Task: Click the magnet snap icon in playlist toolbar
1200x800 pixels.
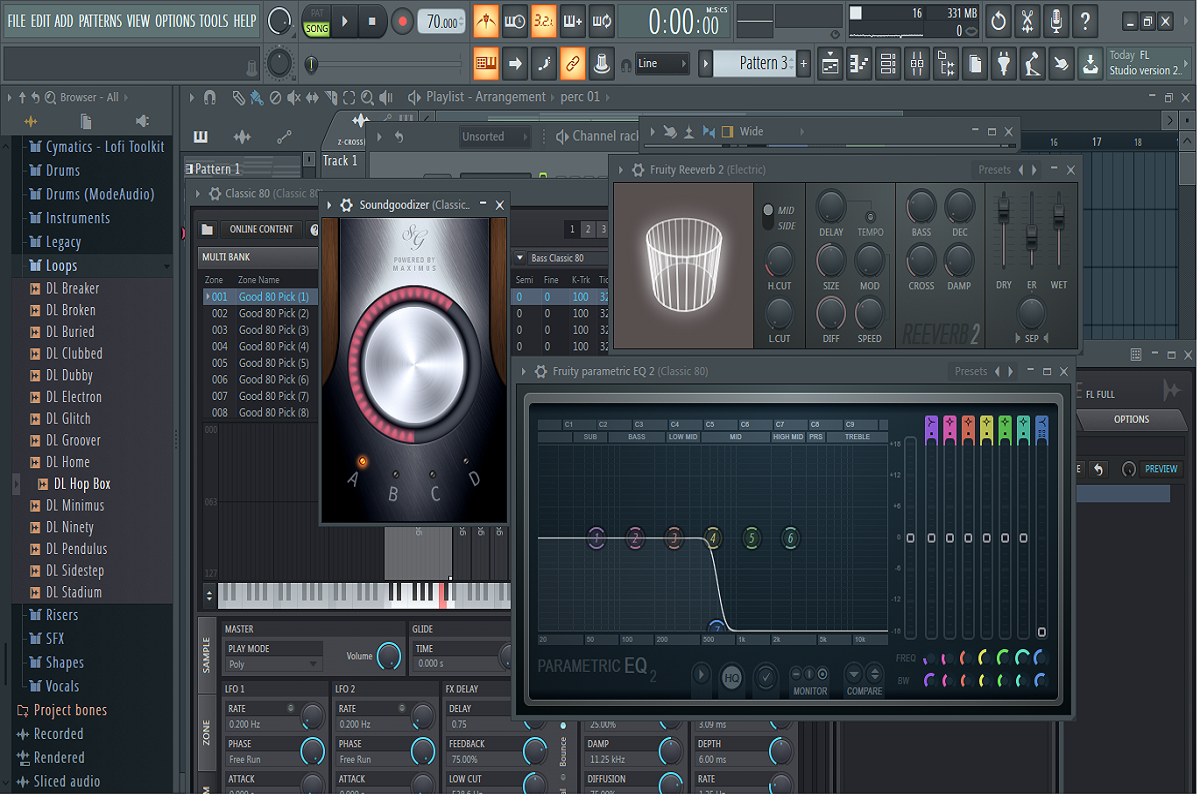Action: 210,97
